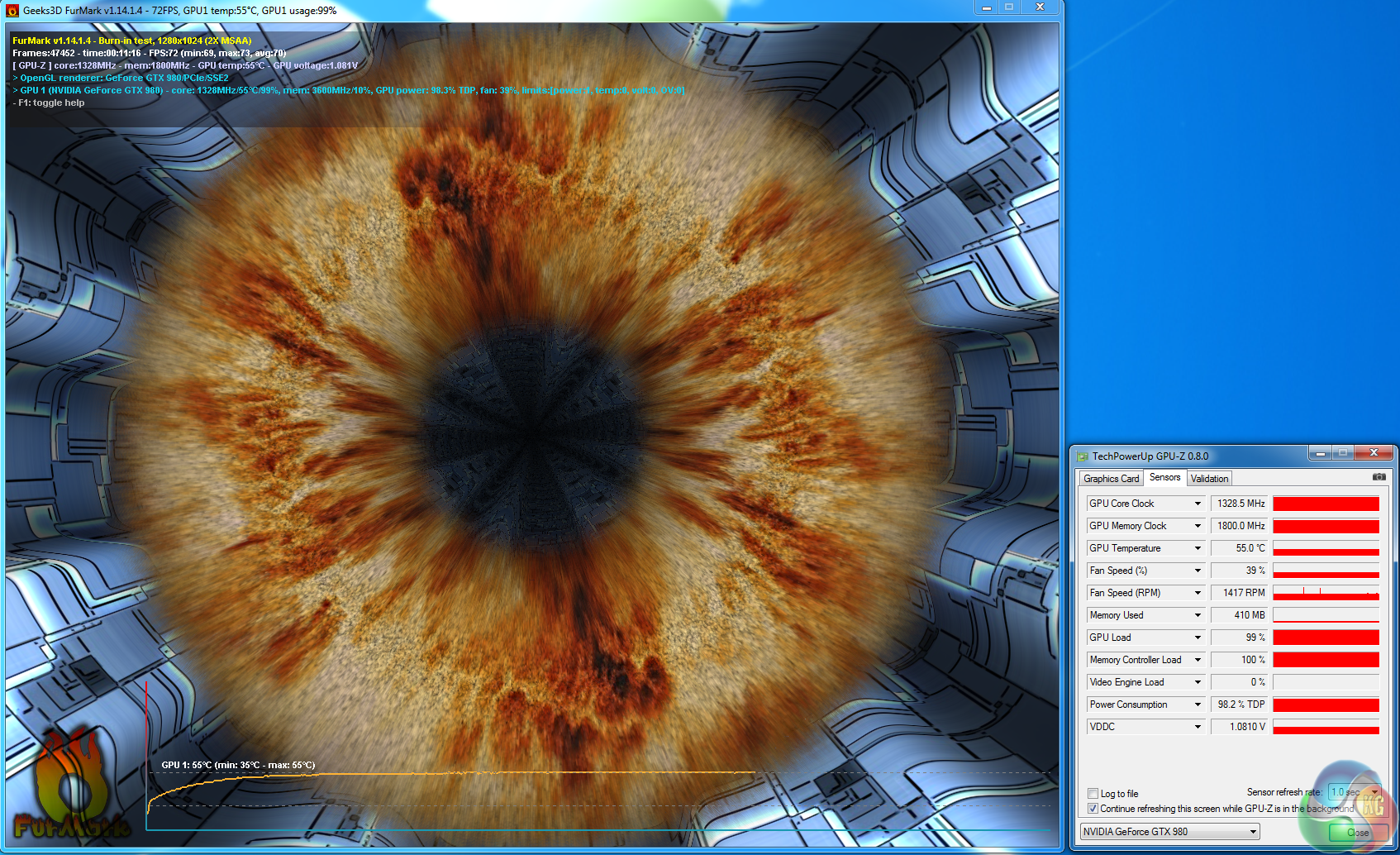The image size is (1400, 855).
Task: Open the Sensor refresh rate dropdown
Action: point(1354,792)
